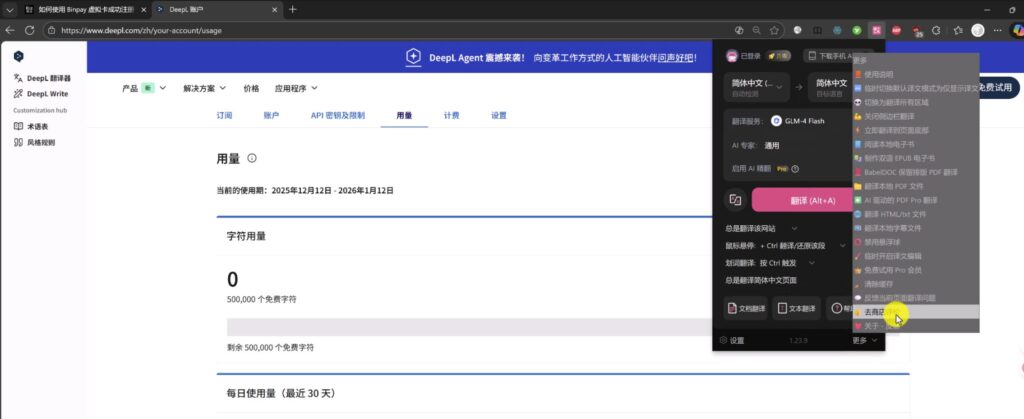Click the zoom magnifier icon in address bar
The width and height of the screenshot is (1024, 419).
coord(756,30)
